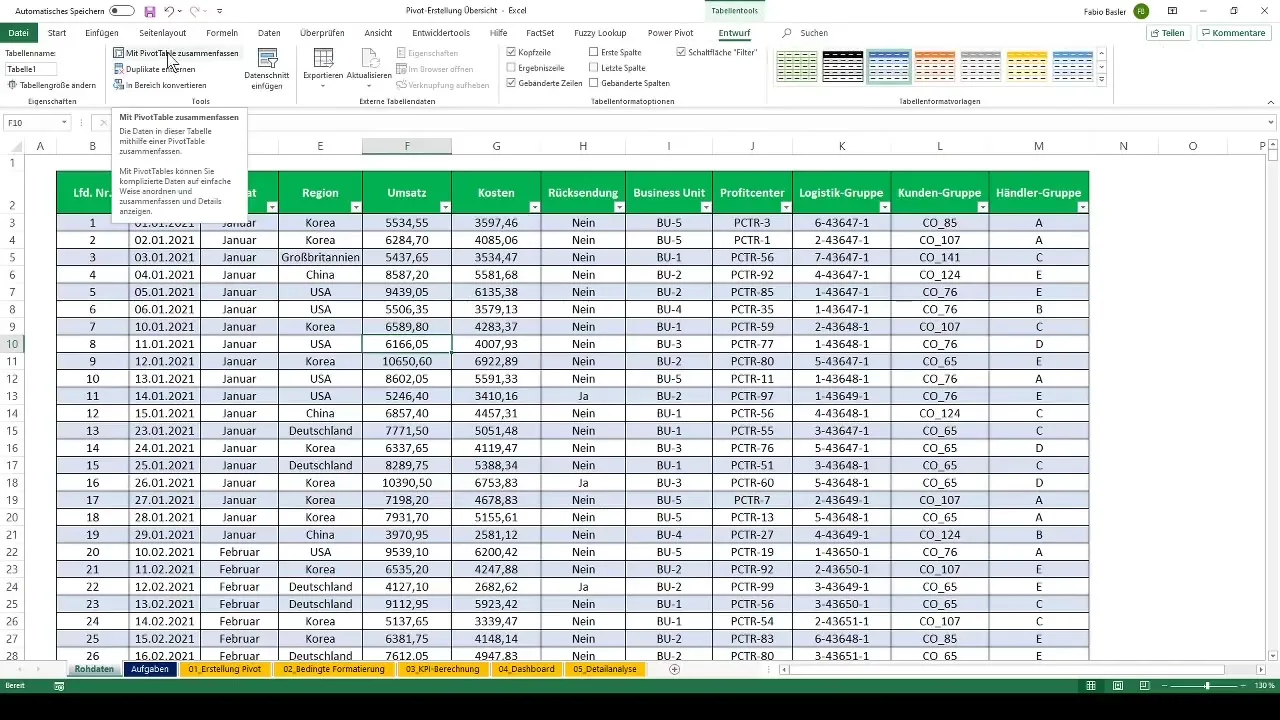Click the Undo arrow icon
Image resolution: width=1280 pixels, height=720 pixels.
pos(169,11)
